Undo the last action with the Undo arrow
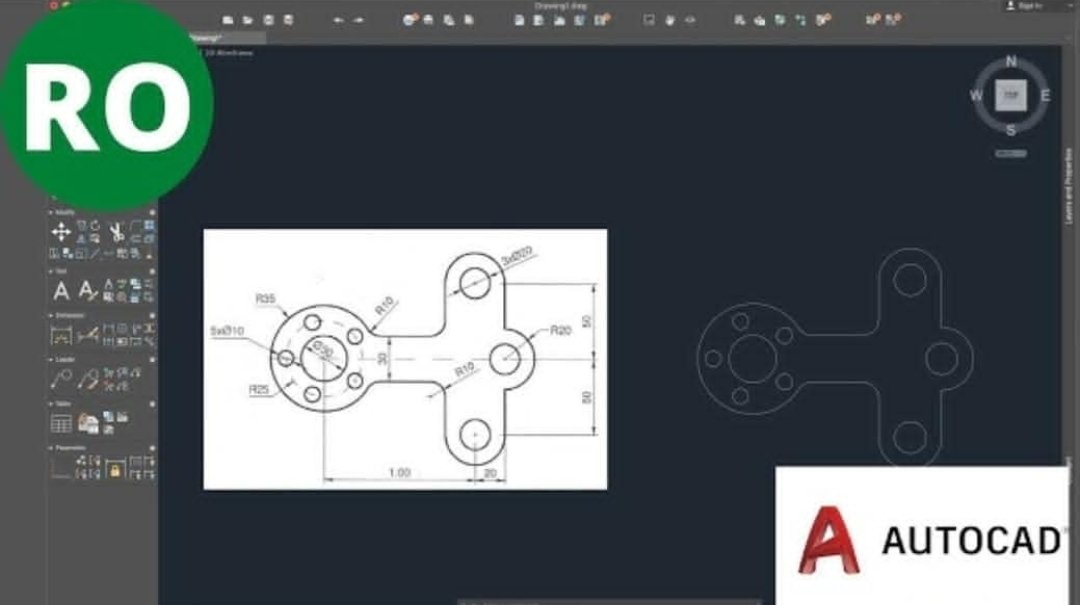1080x605 pixels. (339, 19)
